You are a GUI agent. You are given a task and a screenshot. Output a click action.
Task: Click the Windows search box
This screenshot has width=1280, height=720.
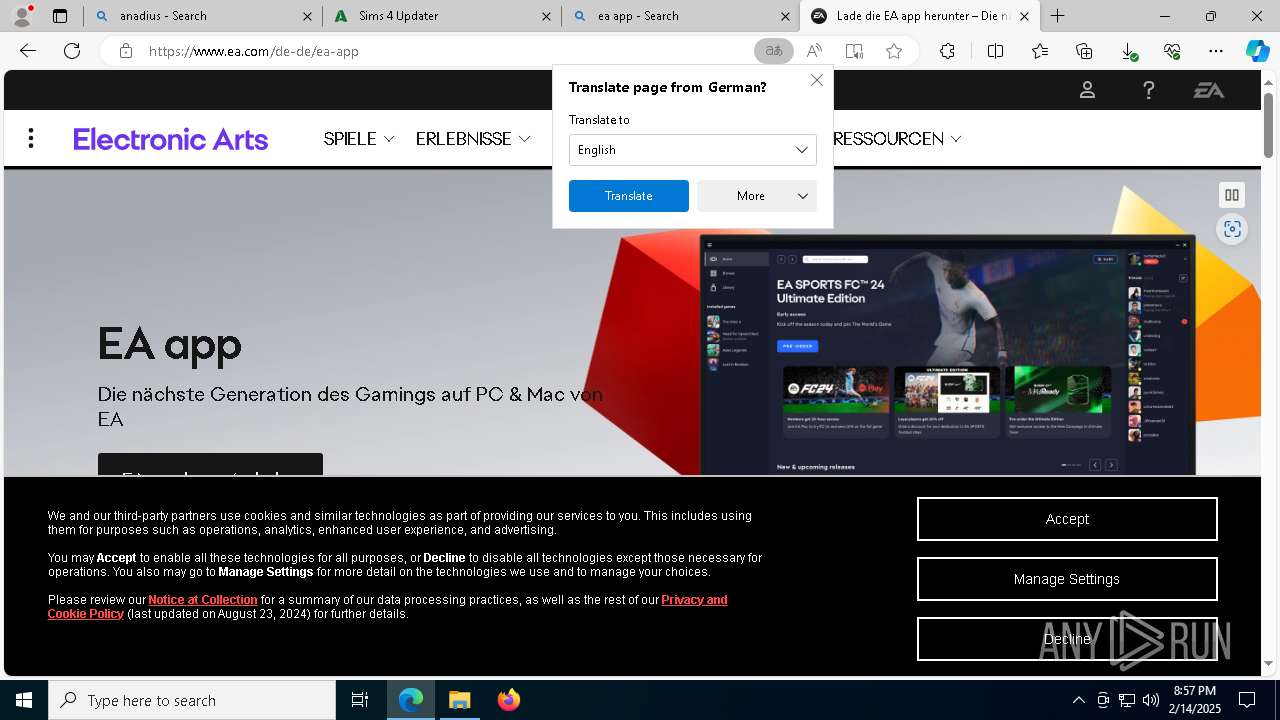192,700
